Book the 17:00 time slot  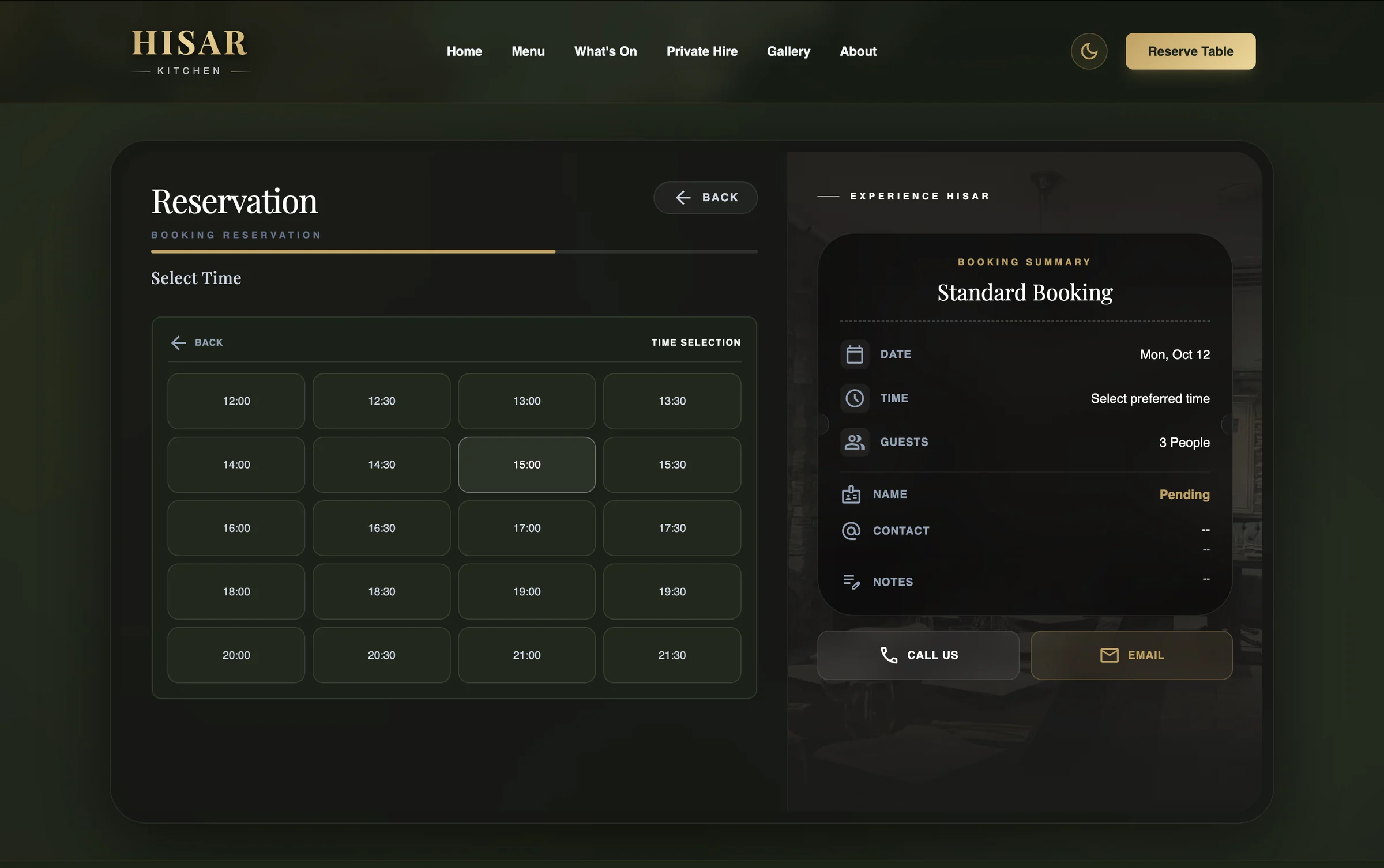pyautogui.click(x=526, y=528)
